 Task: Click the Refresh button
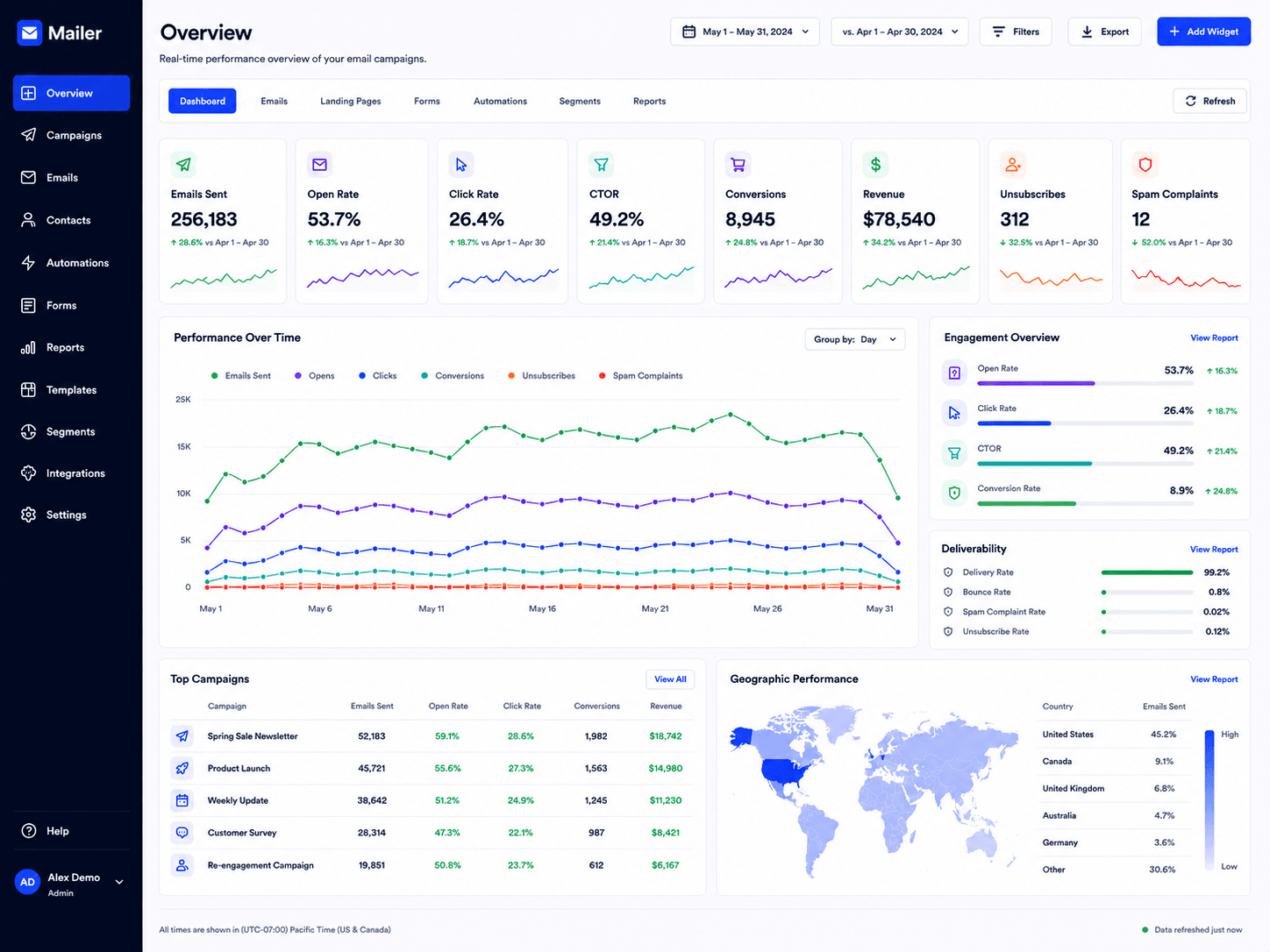click(x=1210, y=101)
